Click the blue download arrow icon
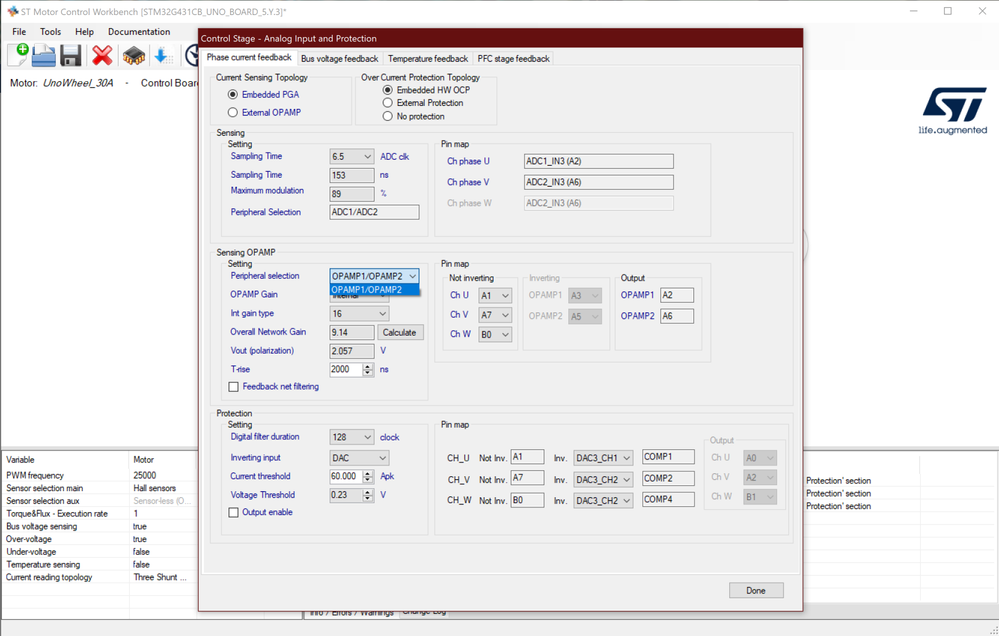This screenshot has width=999, height=636. tap(162, 55)
